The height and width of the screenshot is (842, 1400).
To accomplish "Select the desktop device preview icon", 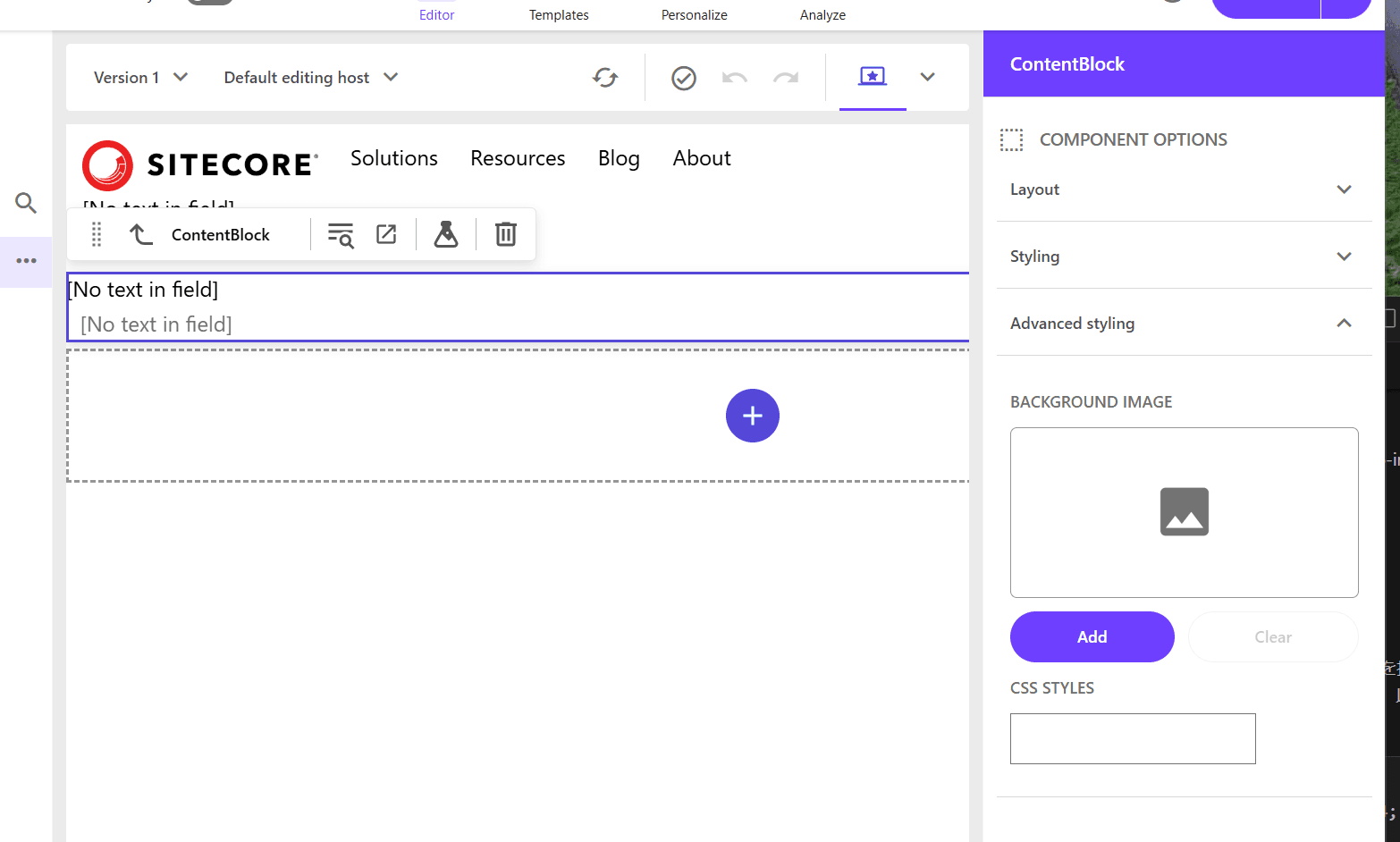I will [872, 77].
